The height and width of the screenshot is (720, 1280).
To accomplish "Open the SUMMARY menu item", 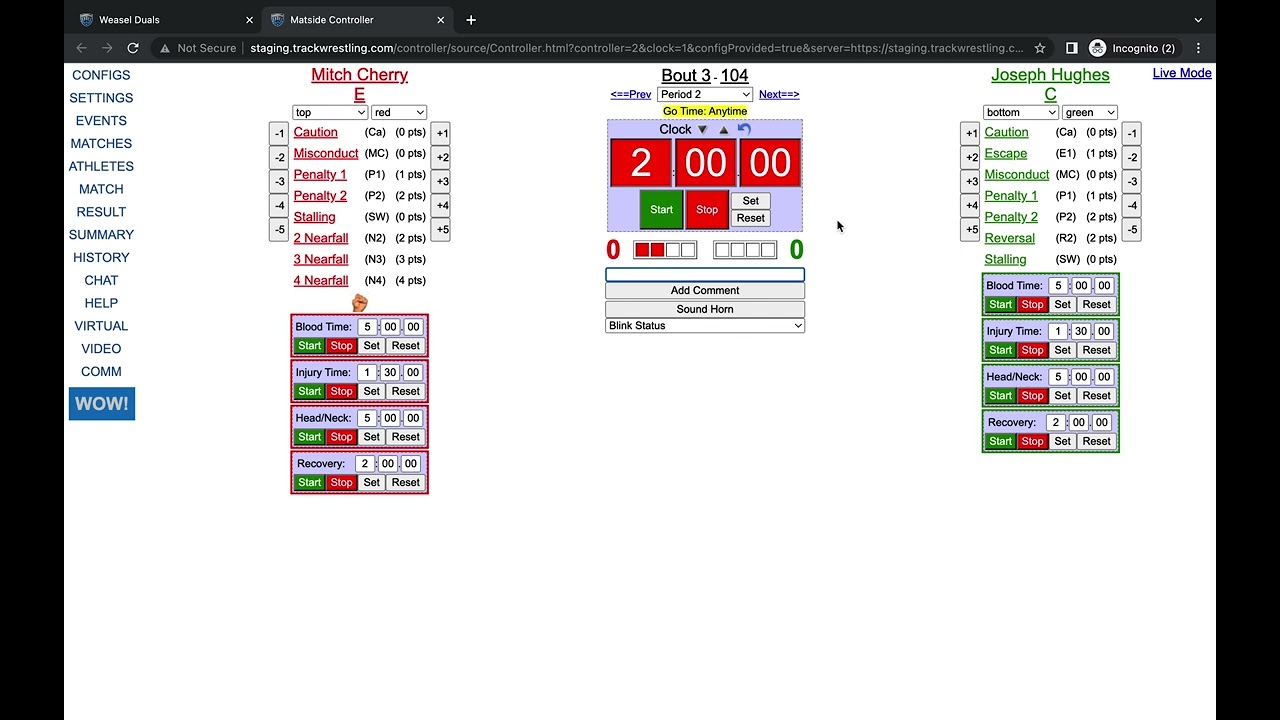I will [101, 235].
